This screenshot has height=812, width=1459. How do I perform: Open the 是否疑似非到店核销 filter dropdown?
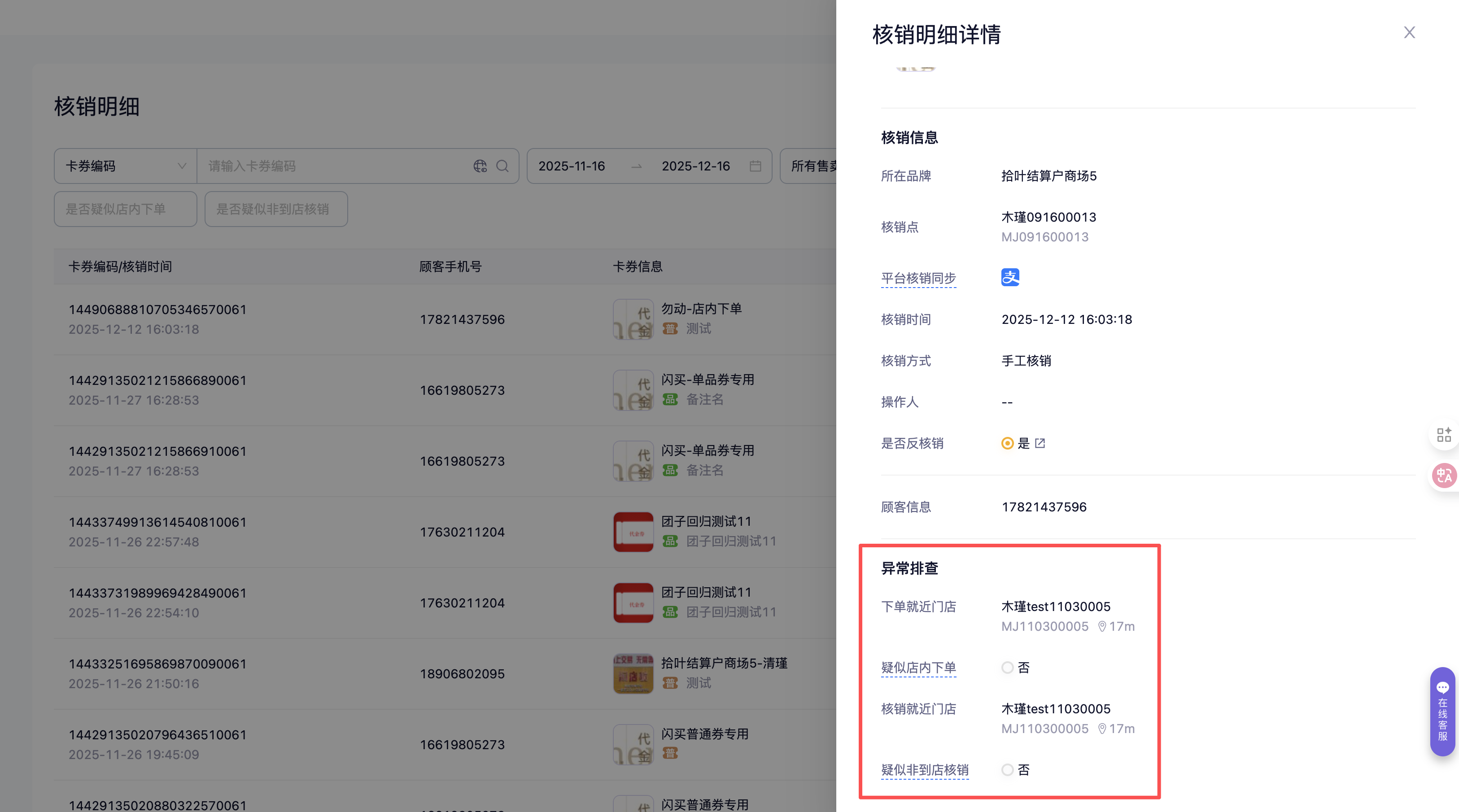click(x=276, y=209)
